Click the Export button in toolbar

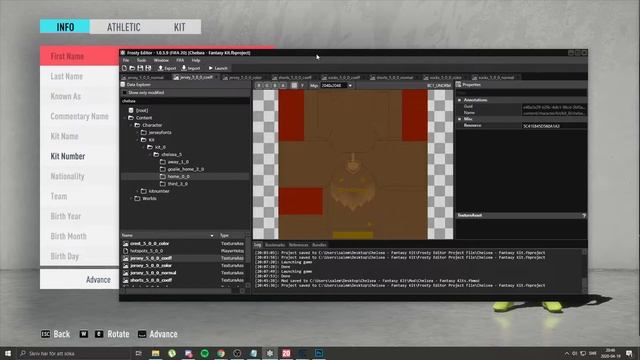pos(167,68)
